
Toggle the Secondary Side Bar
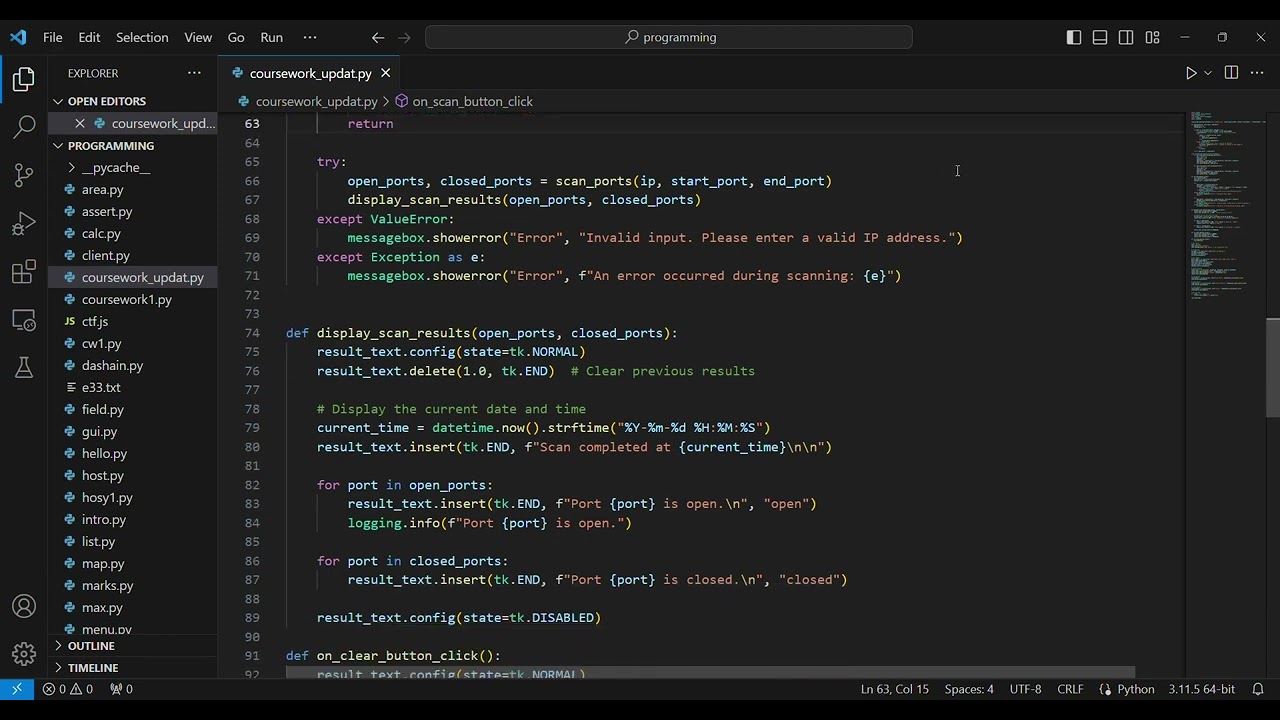[x=1126, y=37]
